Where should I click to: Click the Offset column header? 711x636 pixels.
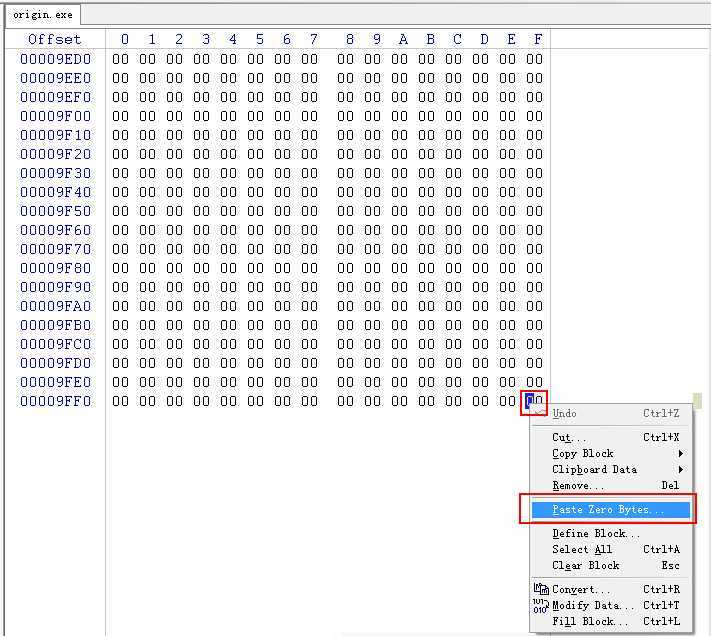[x=54, y=39]
